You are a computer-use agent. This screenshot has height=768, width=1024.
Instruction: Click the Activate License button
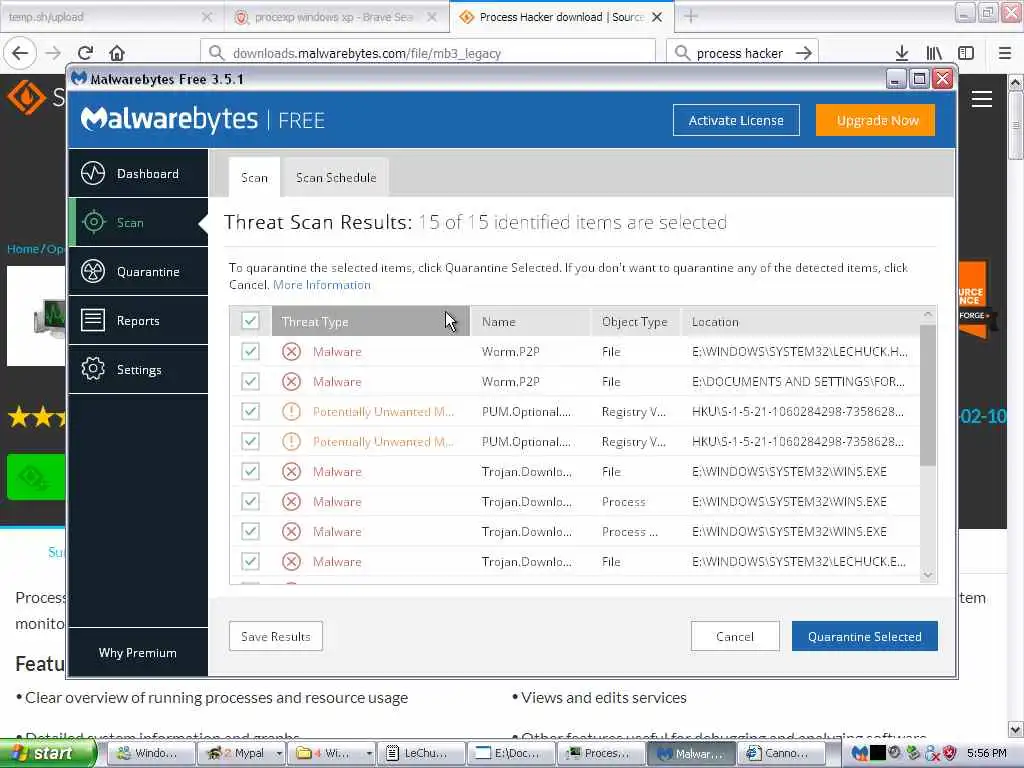click(x=736, y=120)
